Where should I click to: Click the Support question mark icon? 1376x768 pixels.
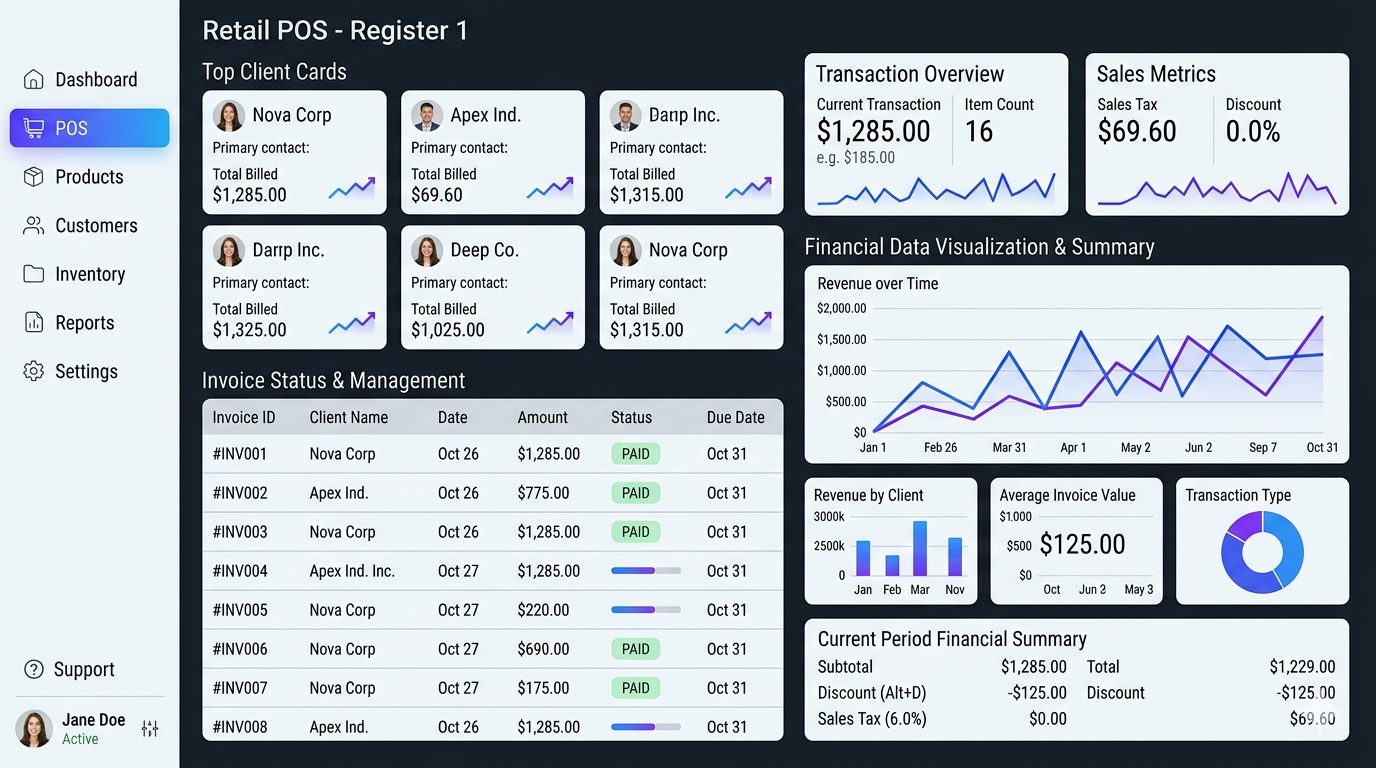34,669
